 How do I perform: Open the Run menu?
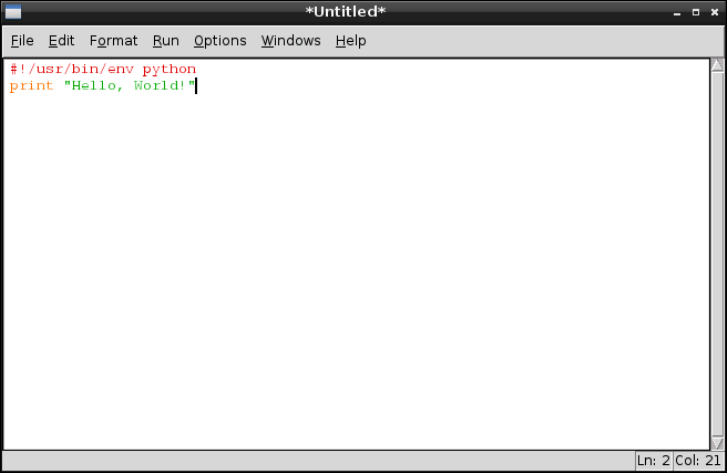pyautogui.click(x=166, y=41)
